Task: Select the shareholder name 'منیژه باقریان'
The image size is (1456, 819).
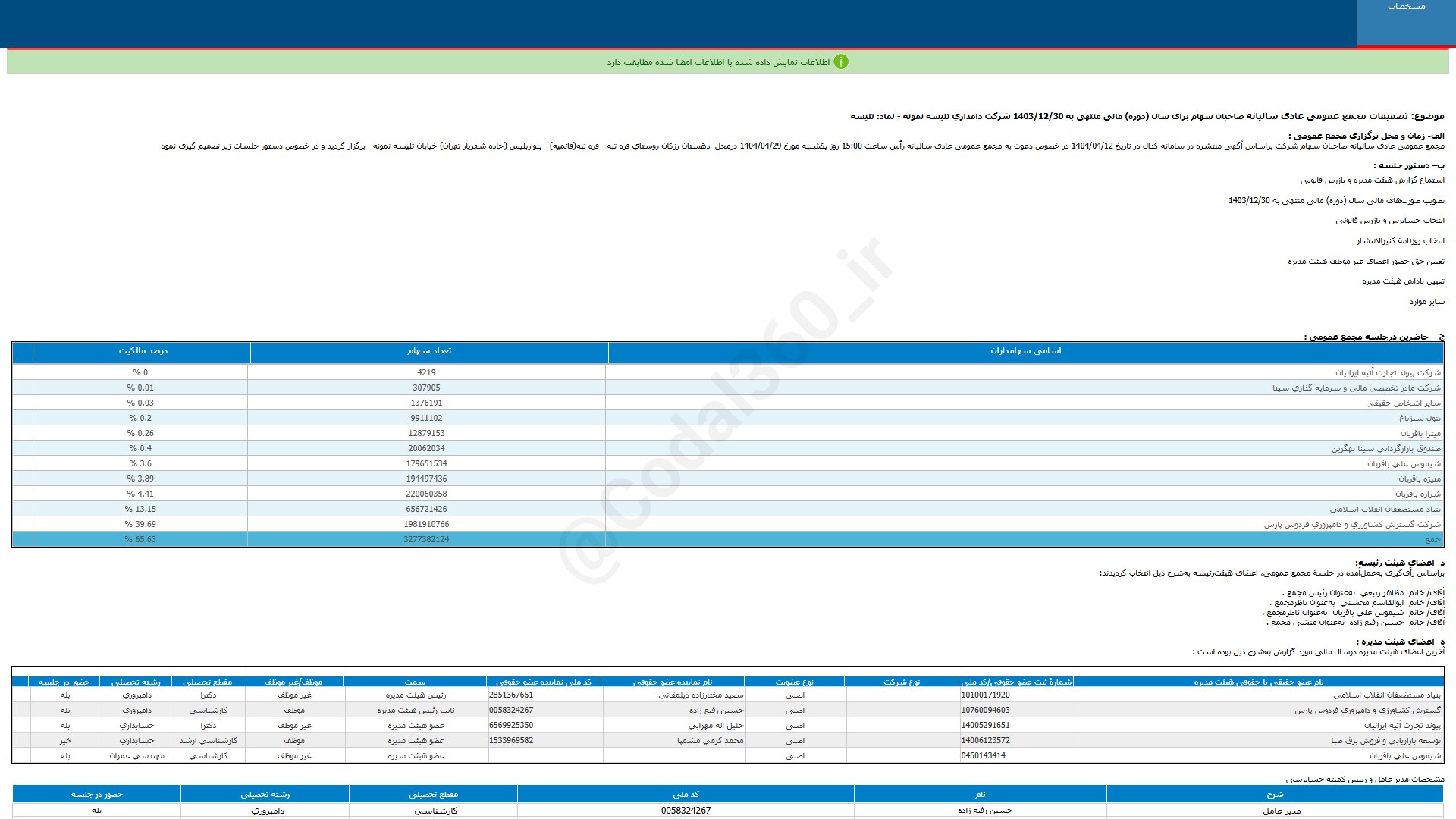Action: click(x=1420, y=479)
